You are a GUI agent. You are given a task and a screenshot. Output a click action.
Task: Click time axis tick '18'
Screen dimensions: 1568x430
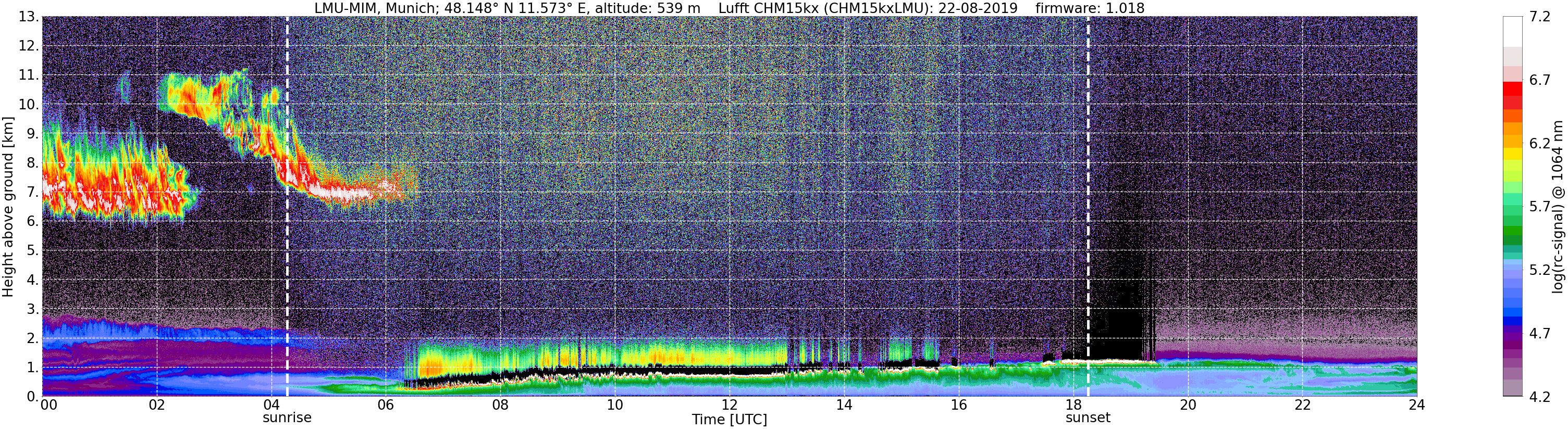tap(1073, 405)
